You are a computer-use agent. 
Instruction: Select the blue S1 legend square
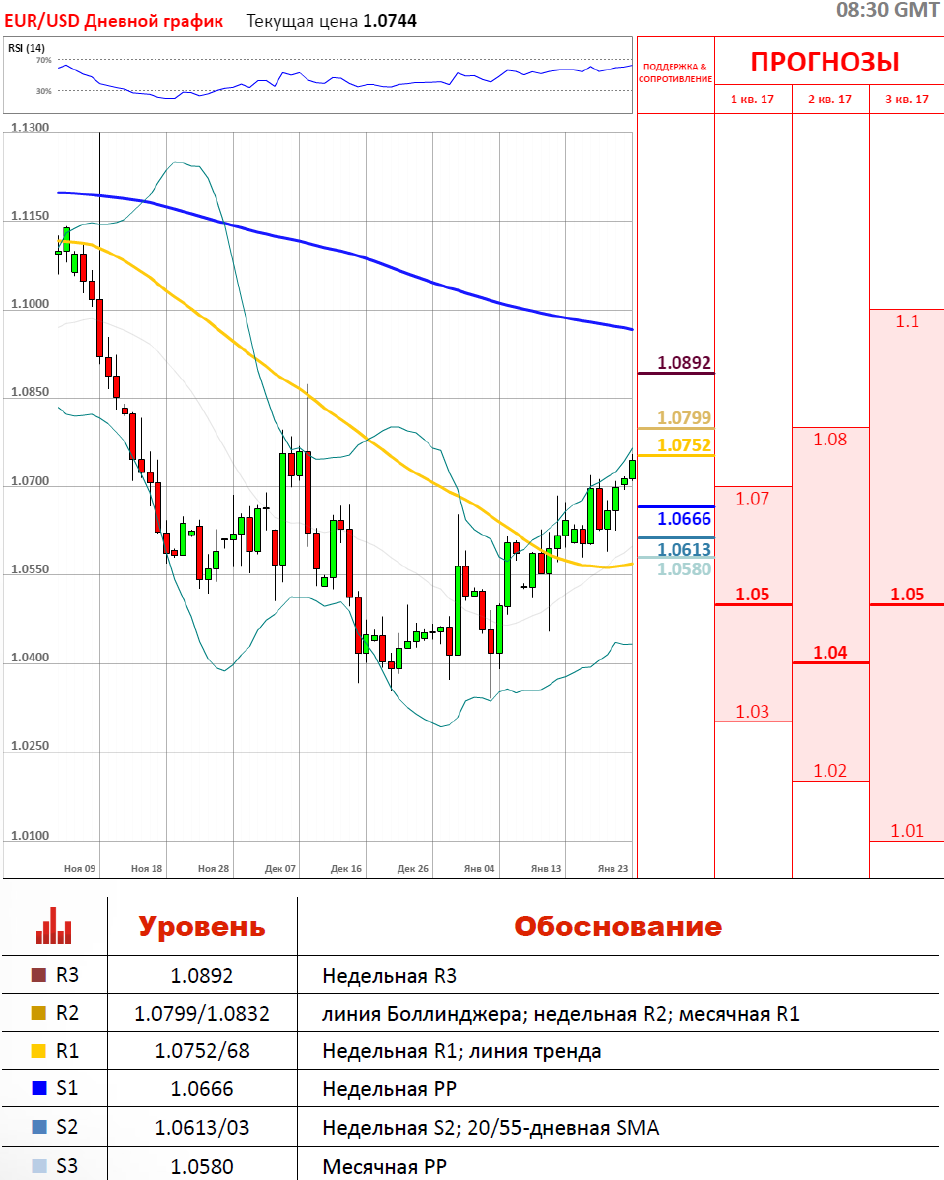click(x=39, y=1089)
